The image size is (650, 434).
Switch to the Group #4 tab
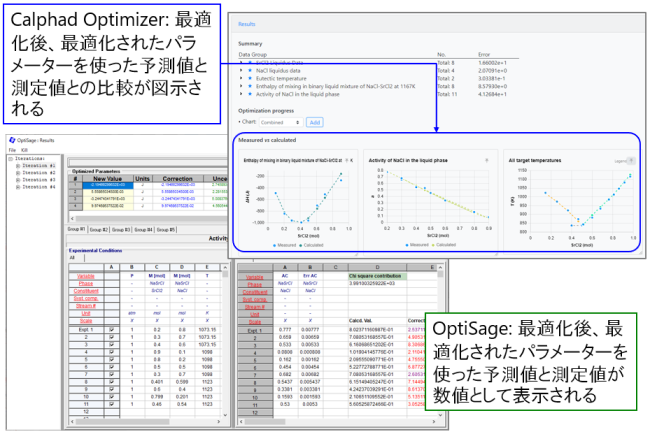[x=143, y=229]
